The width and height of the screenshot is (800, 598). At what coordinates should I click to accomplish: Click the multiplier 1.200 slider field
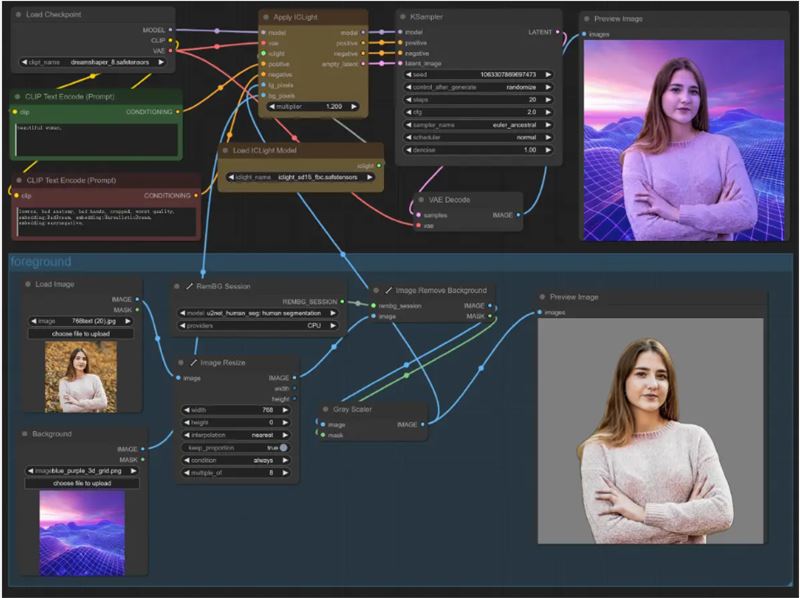(x=313, y=107)
